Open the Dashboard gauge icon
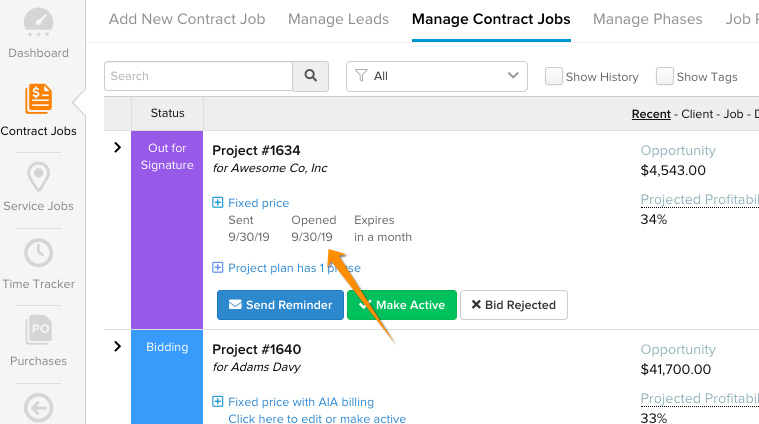759x424 pixels. tap(38, 22)
